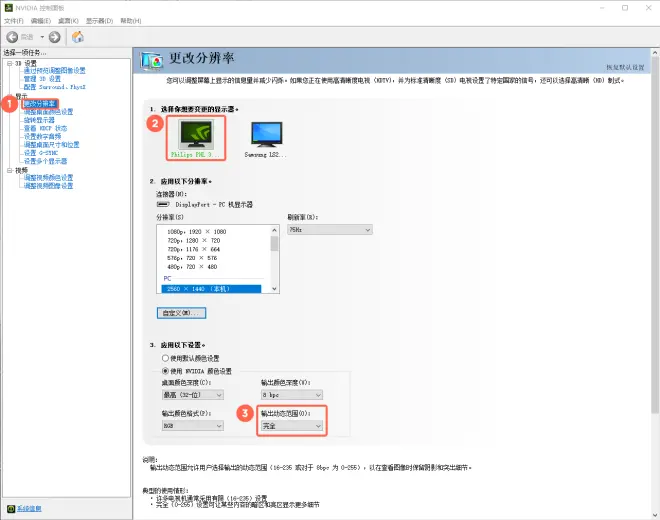This screenshot has width=660, height=520.
Task: Select 更改分辨率 in the task tree
Action: (x=40, y=104)
